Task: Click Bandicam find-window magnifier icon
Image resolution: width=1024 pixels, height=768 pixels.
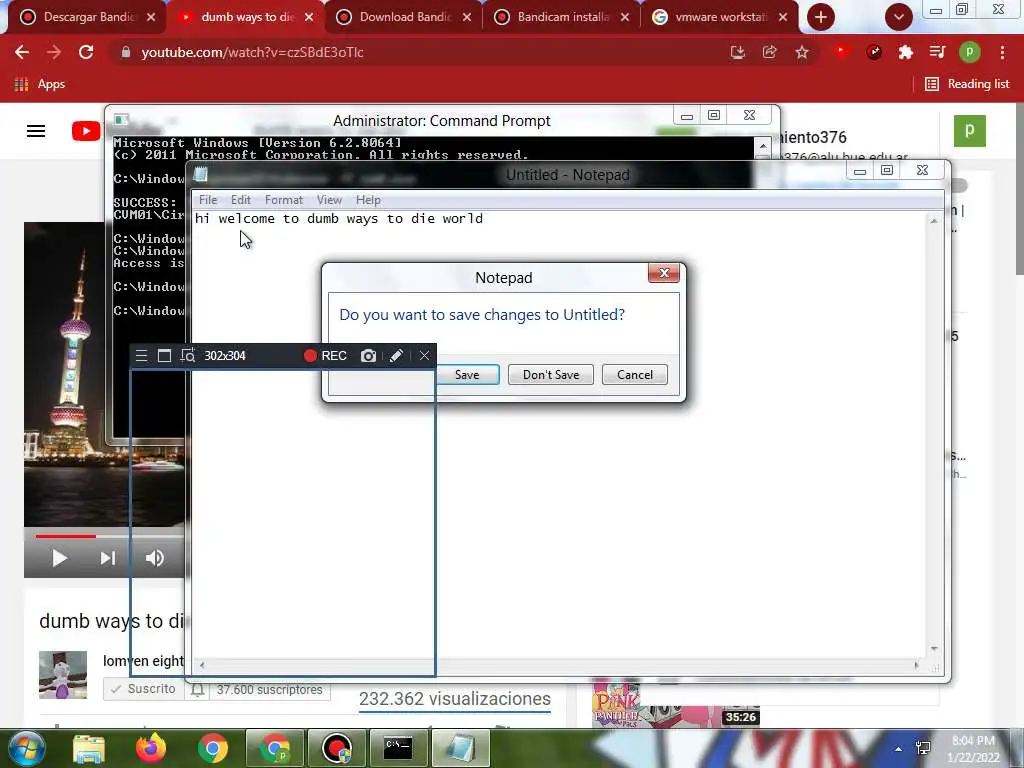Action: pyautogui.click(x=187, y=356)
